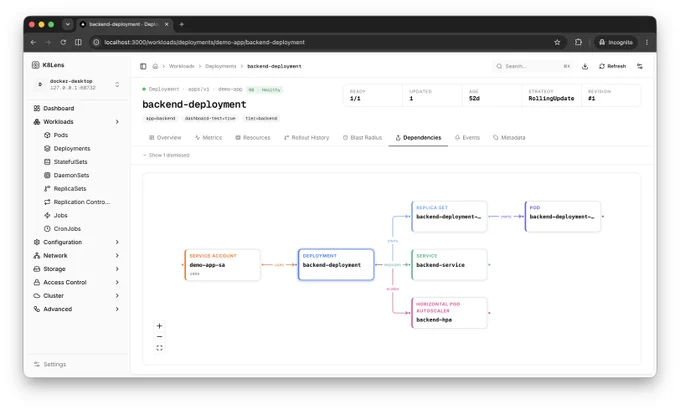Open browser extensions puzzle icon
Viewport: 680px width, 409px height.
[579, 43]
